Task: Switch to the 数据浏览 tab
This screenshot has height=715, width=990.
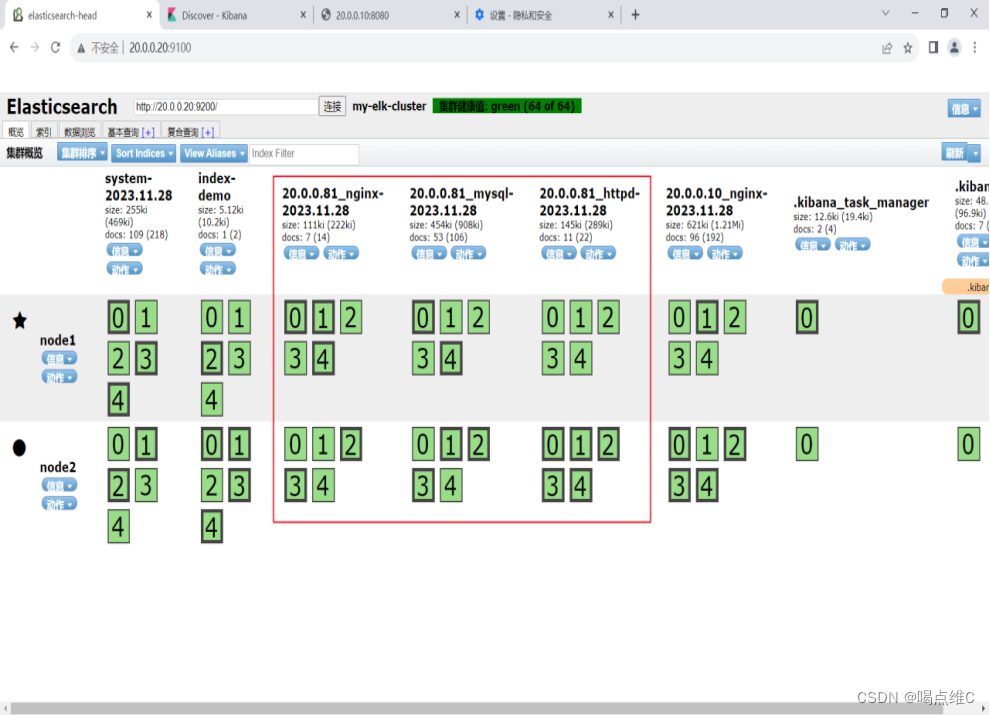Action: point(80,131)
